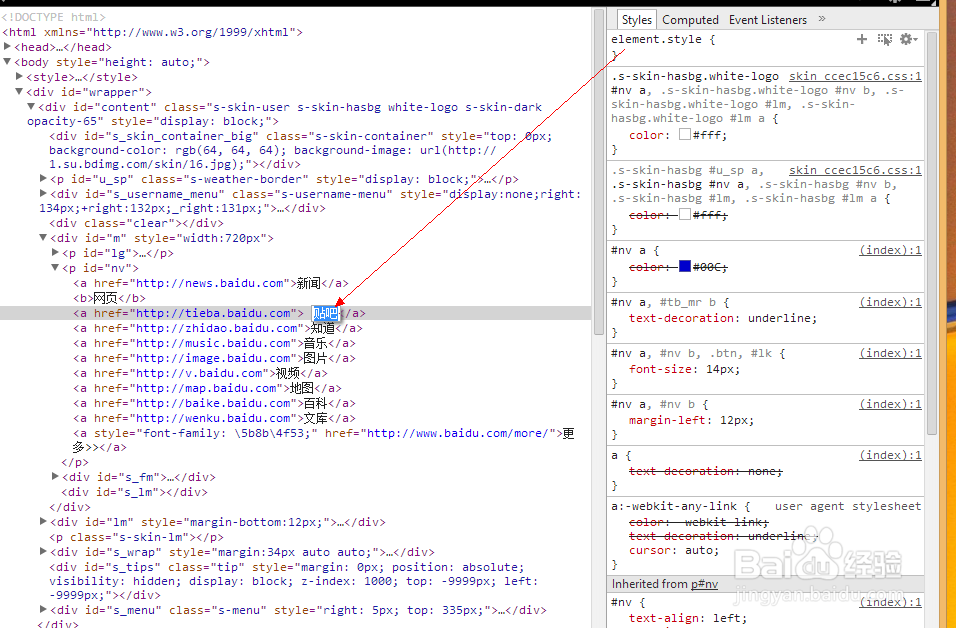Viewport: 956px width, 628px height.
Task: Open (index):1 source of text-align rule
Action: pyautogui.click(x=890, y=602)
